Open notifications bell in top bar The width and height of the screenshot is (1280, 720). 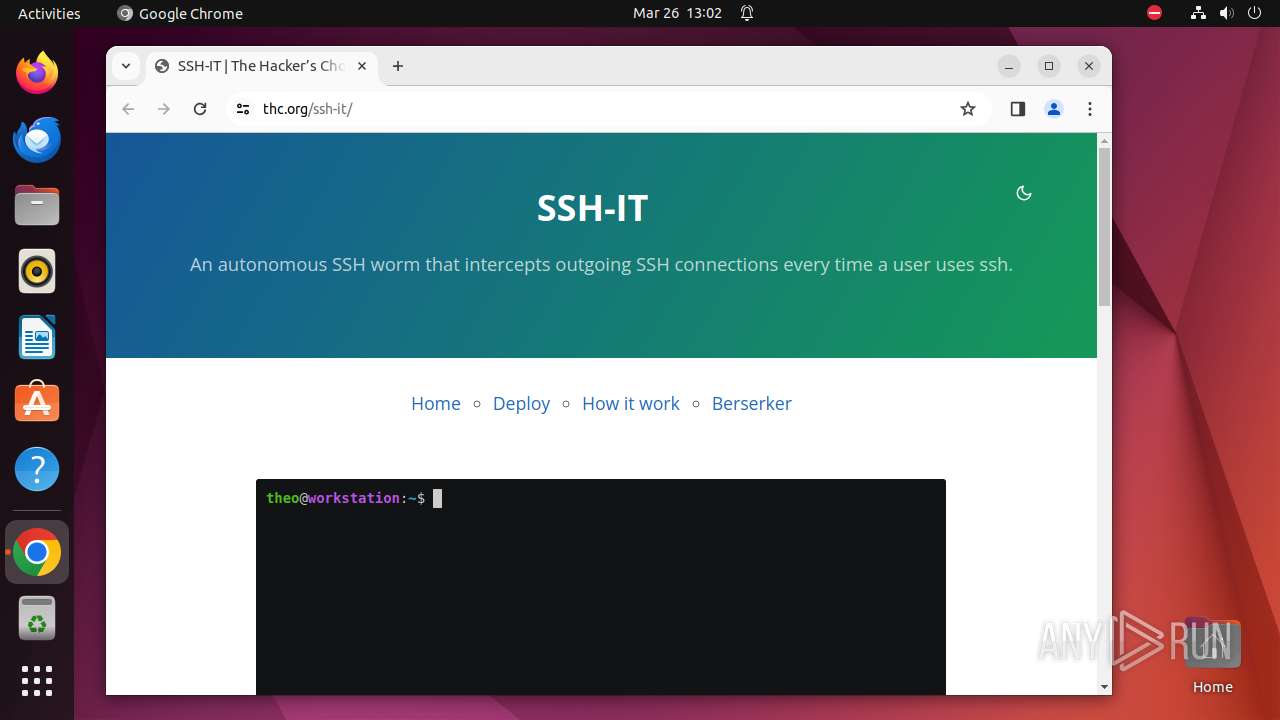click(746, 13)
